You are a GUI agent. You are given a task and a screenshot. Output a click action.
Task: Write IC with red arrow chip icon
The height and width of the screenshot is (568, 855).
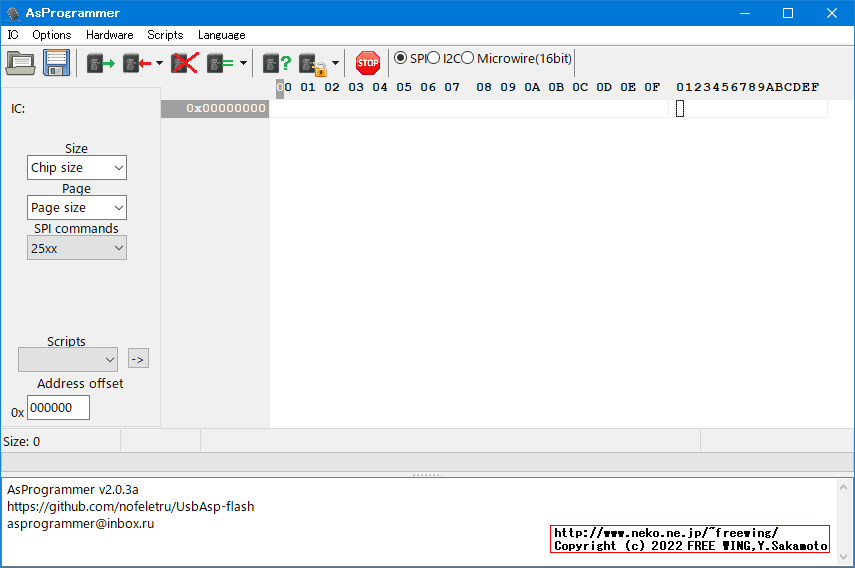tap(137, 63)
